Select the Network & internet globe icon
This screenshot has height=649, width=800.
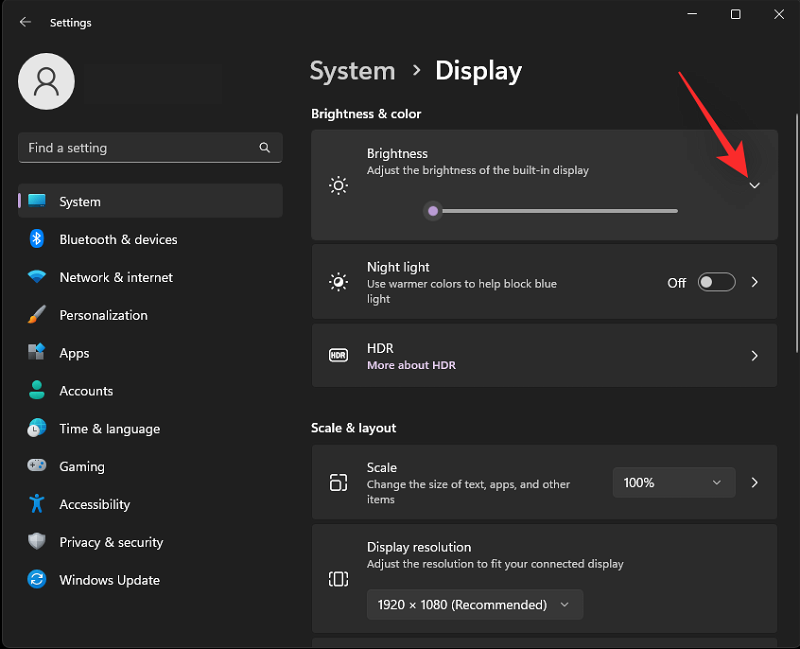tap(36, 277)
